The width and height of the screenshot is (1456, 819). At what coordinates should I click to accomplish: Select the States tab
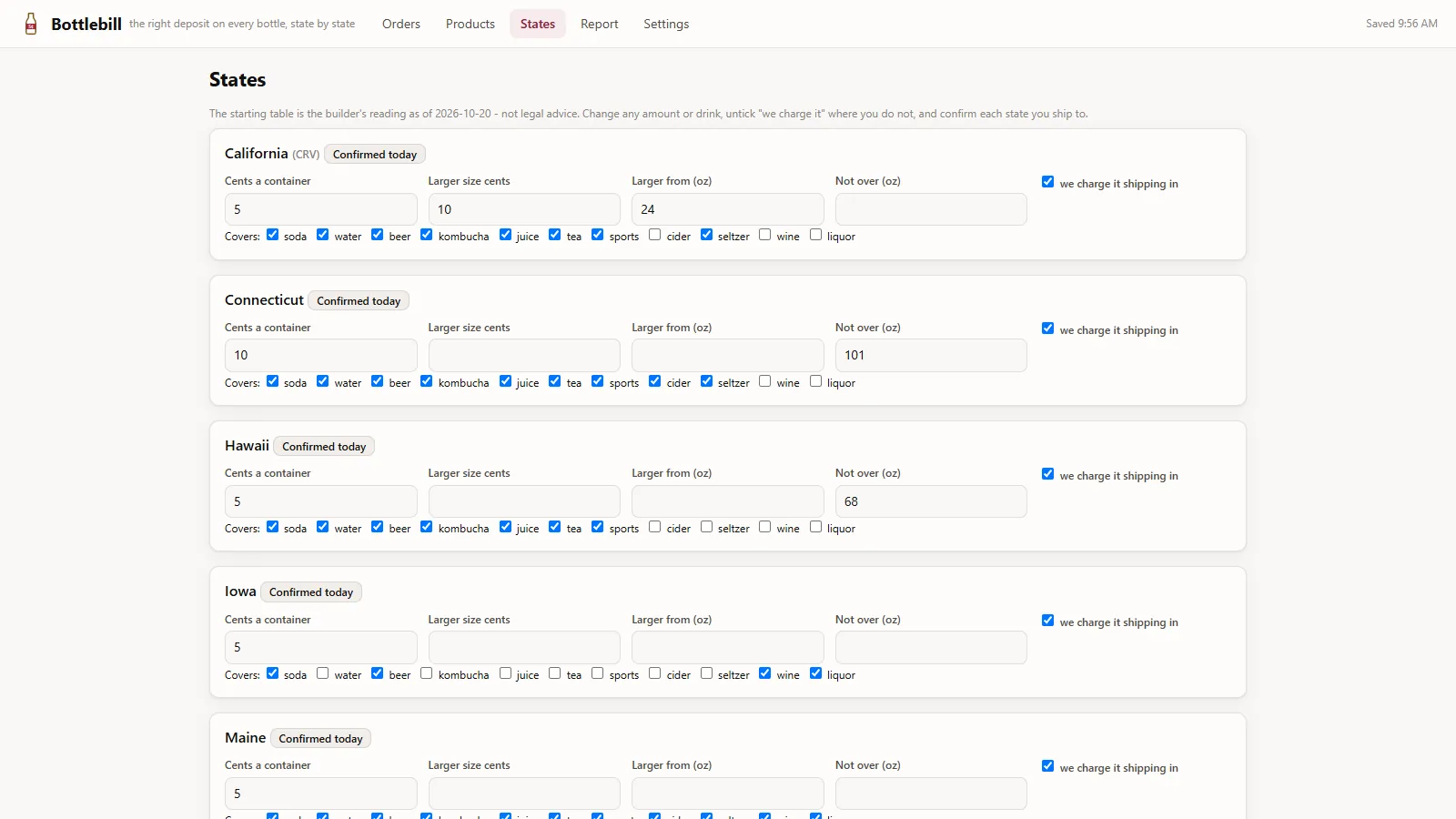click(538, 24)
